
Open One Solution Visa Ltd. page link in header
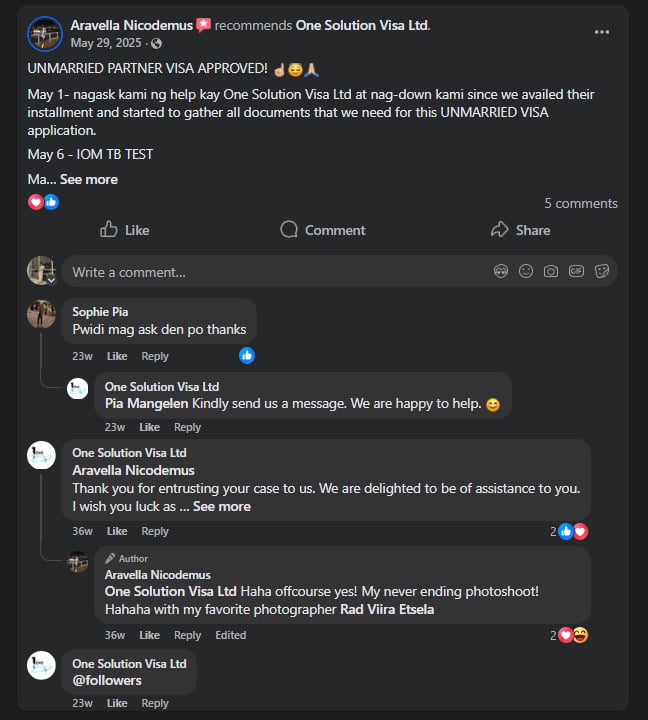(363, 25)
